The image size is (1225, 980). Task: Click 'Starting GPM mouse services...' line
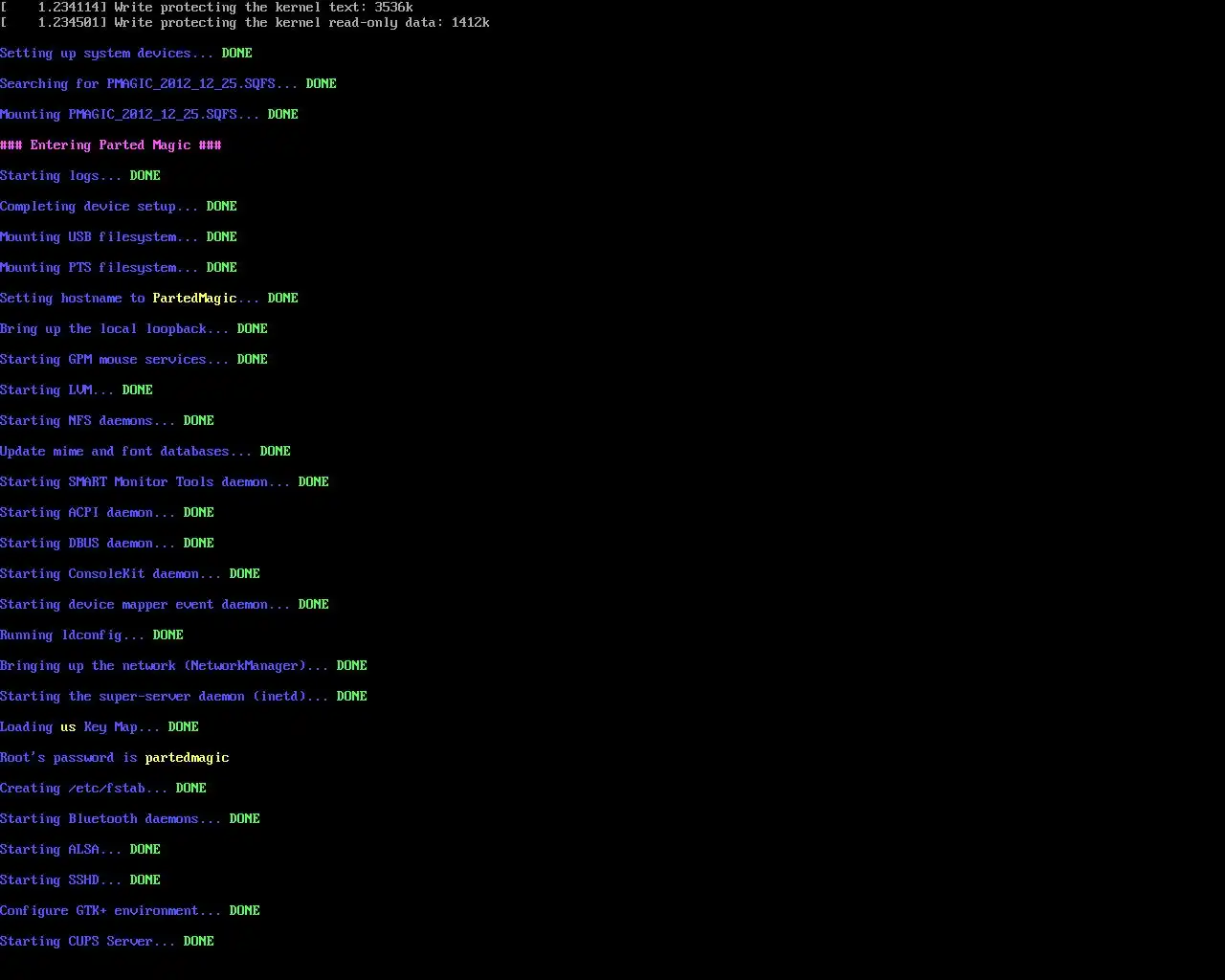pyautogui.click(x=134, y=359)
